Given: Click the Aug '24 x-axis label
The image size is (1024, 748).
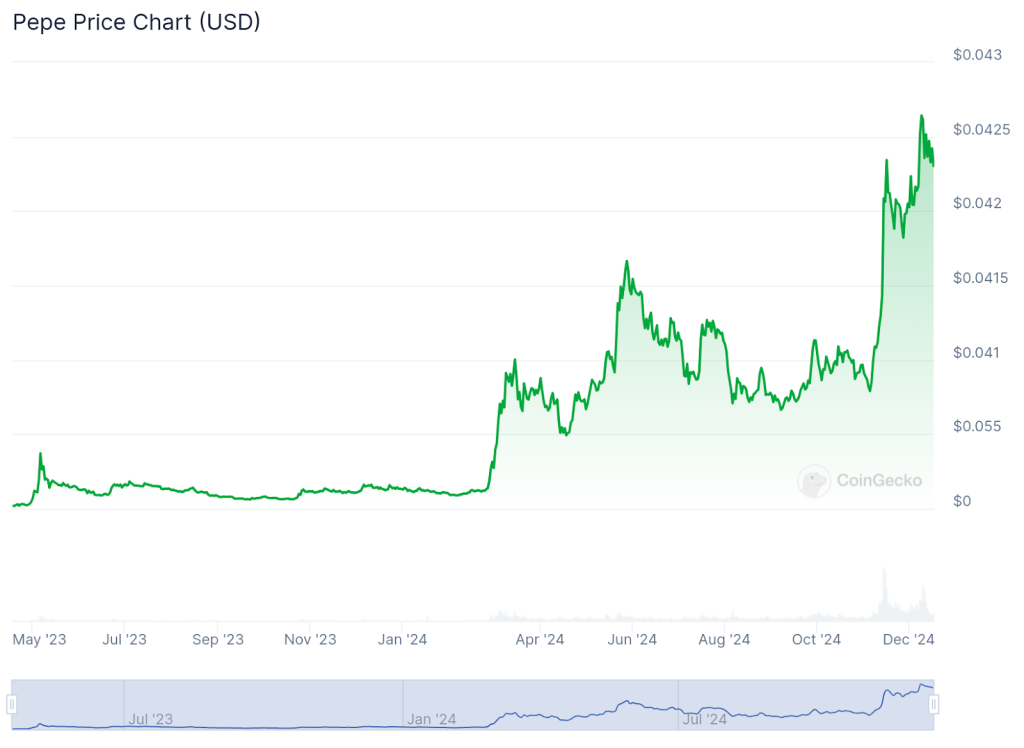Looking at the screenshot, I should (724, 639).
